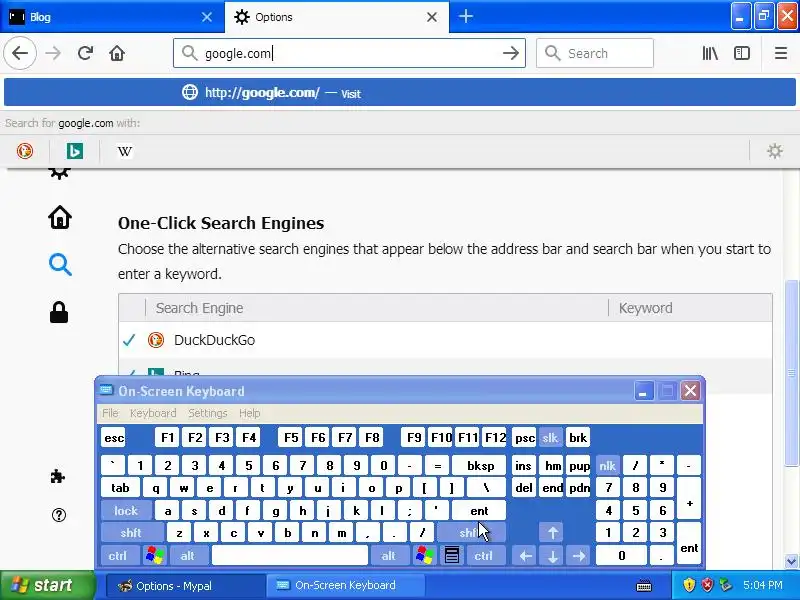Search with DuckDuckGo one-click icon
This screenshot has width=800, height=600.
click(x=24, y=151)
